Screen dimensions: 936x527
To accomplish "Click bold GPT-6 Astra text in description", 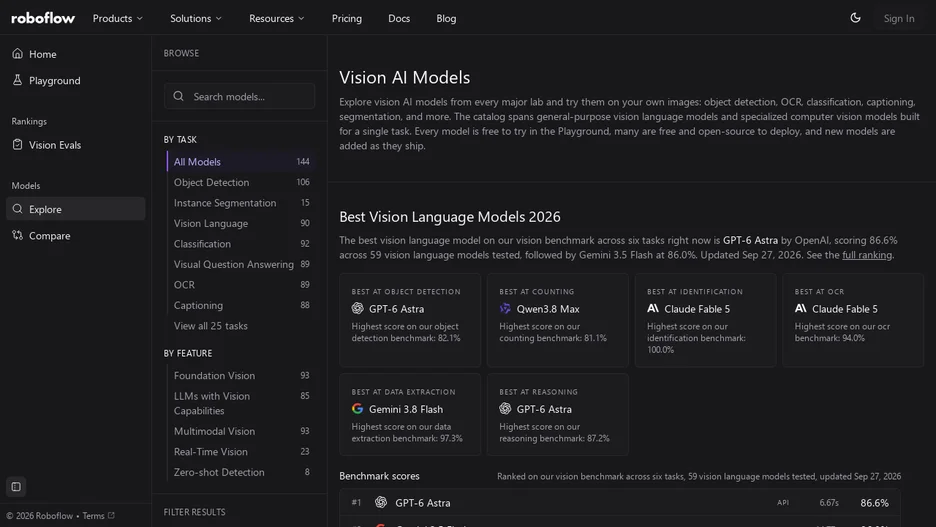I will point(750,240).
